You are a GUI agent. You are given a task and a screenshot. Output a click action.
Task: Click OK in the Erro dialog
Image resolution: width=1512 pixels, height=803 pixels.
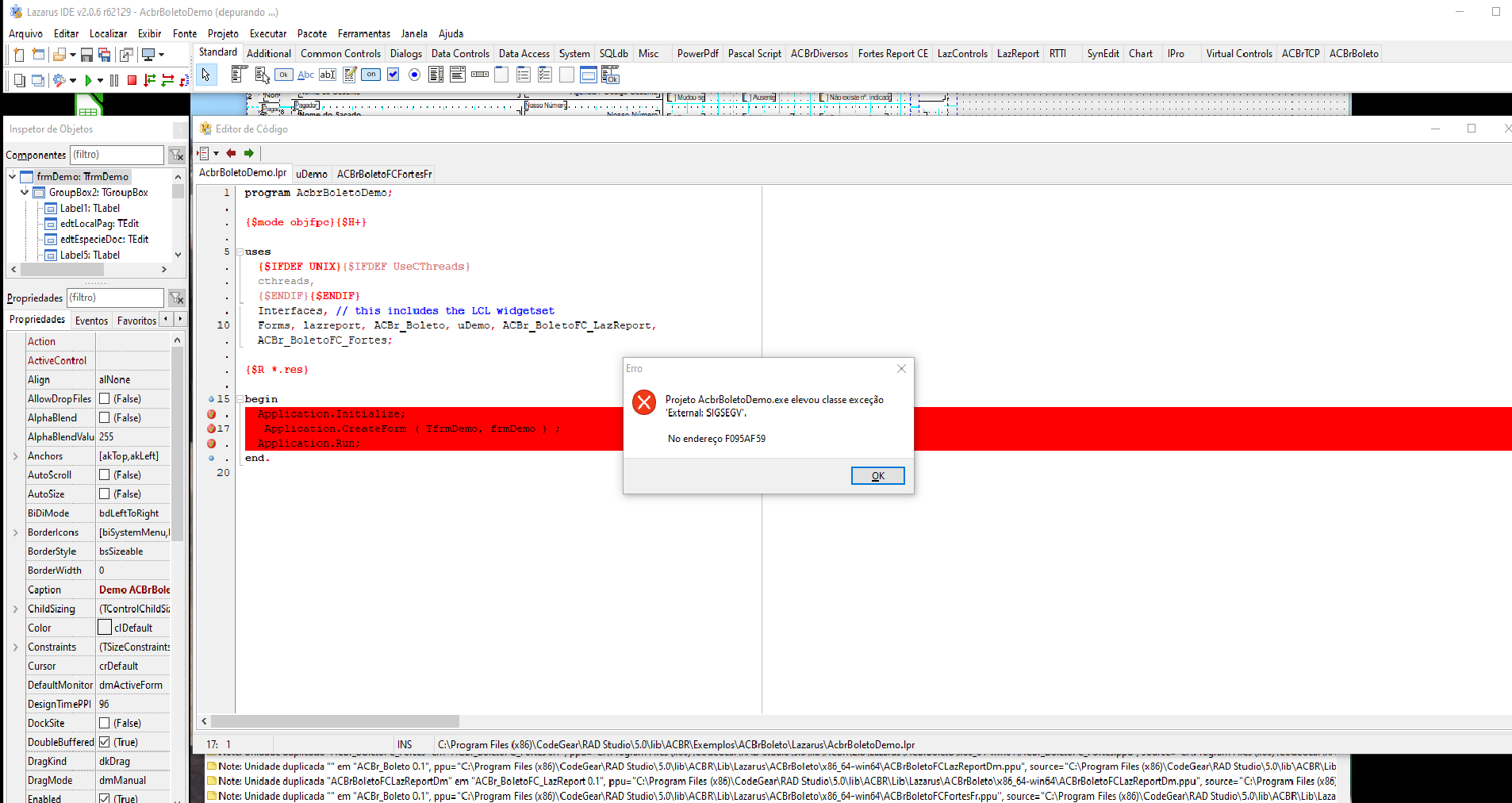878,475
